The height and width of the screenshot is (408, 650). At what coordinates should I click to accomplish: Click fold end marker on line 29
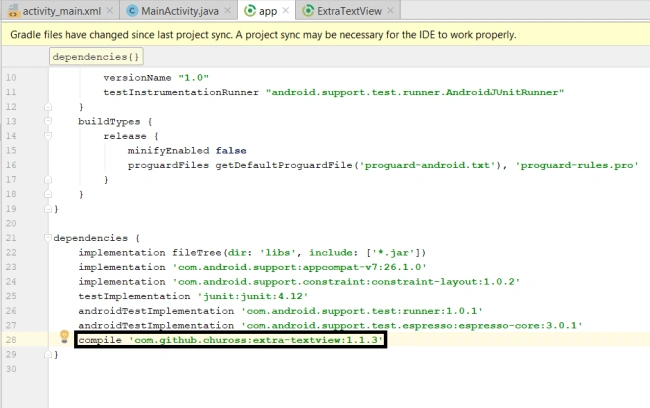(48, 355)
